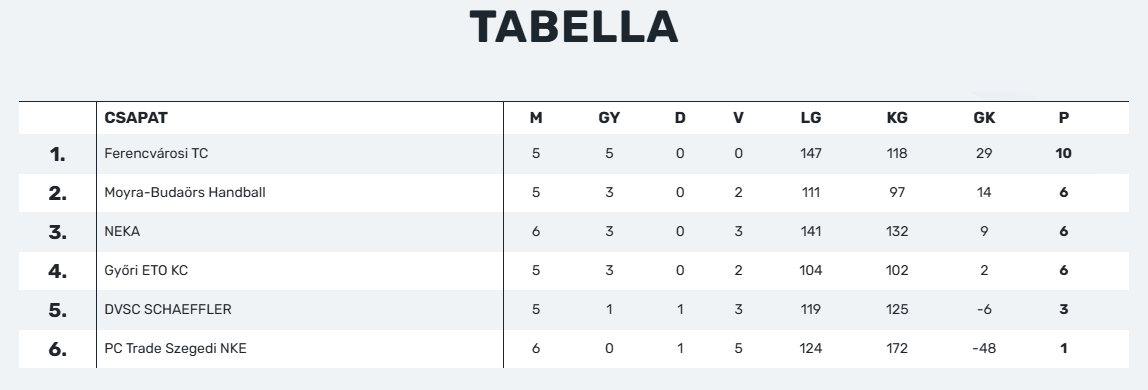Click the M column header

pyautogui.click(x=536, y=118)
